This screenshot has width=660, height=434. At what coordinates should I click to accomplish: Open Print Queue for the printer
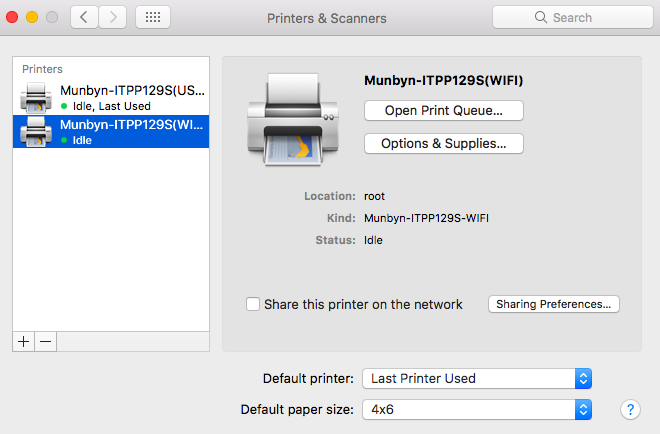tap(444, 110)
